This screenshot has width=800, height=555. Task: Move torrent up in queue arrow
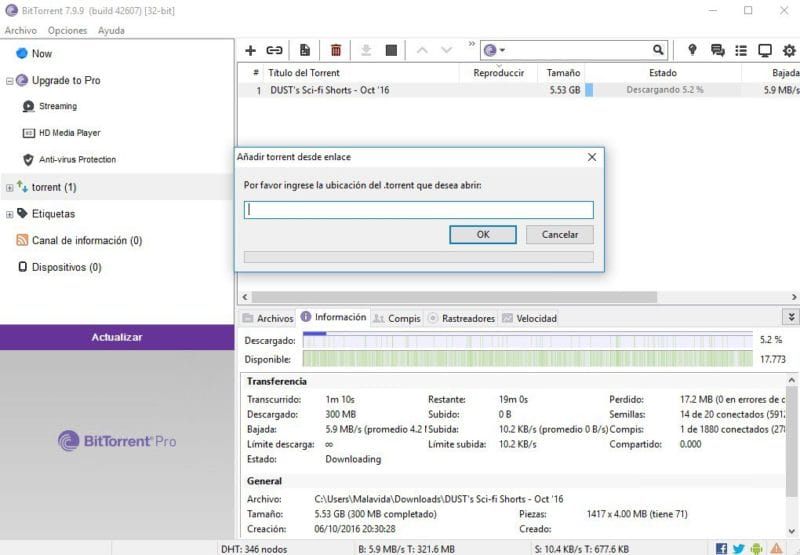pyautogui.click(x=422, y=50)
